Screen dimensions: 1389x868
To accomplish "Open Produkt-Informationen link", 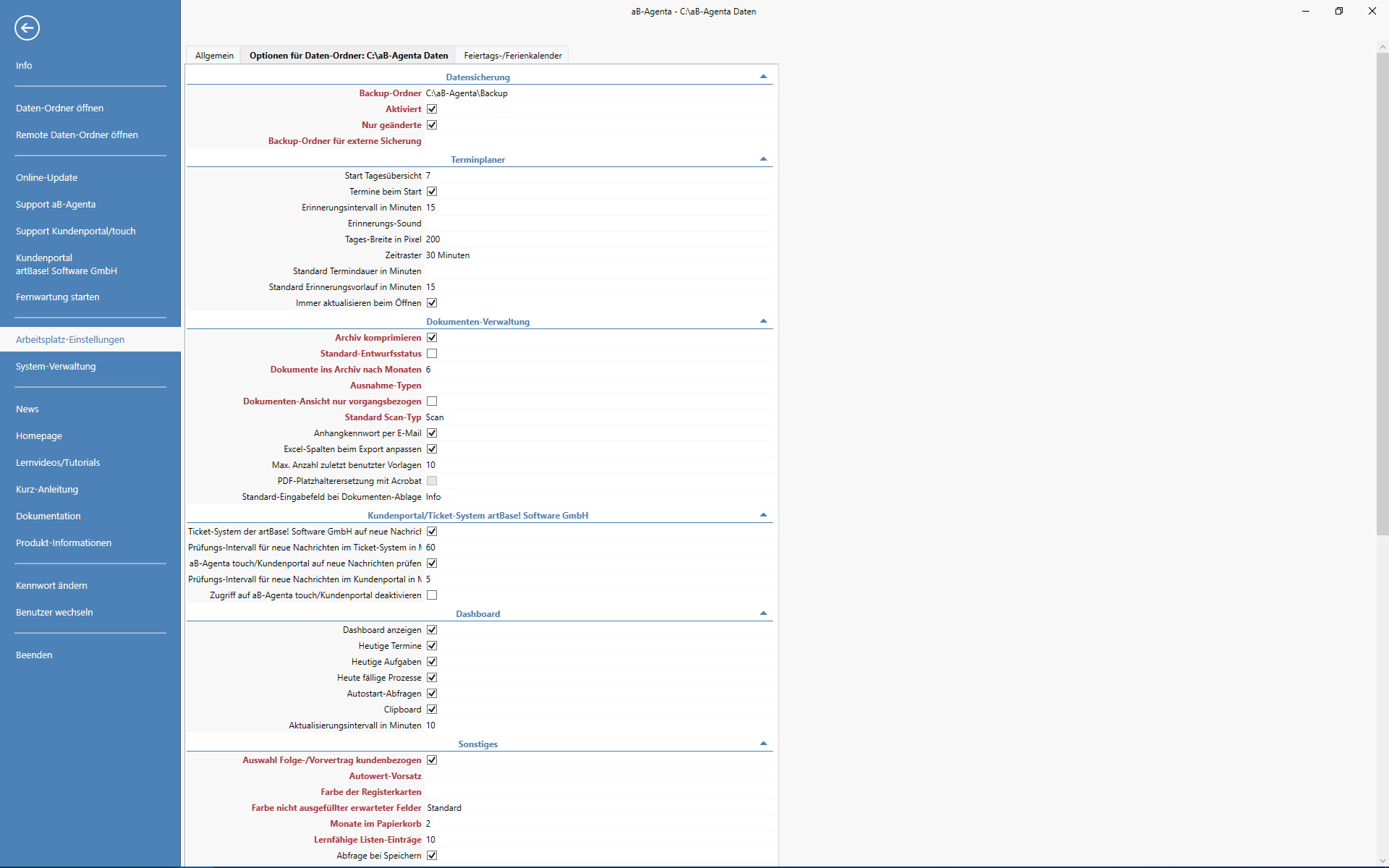I will (64, 542).
